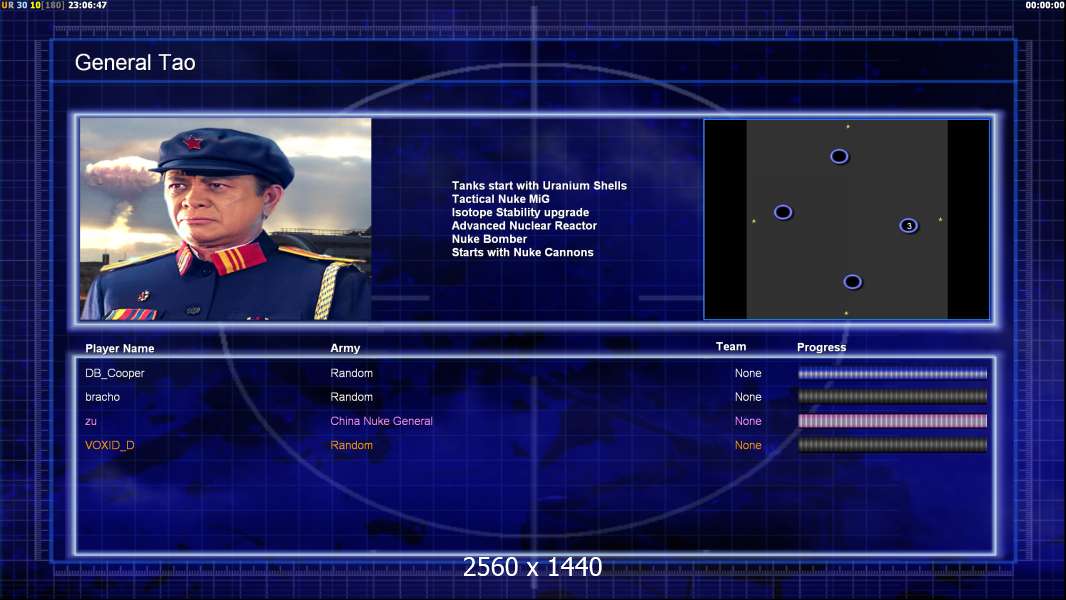The height and width of the screenshot is (600, 1066).
Task: Click the bottom start position marker on minimap
Action: [852, 282]
